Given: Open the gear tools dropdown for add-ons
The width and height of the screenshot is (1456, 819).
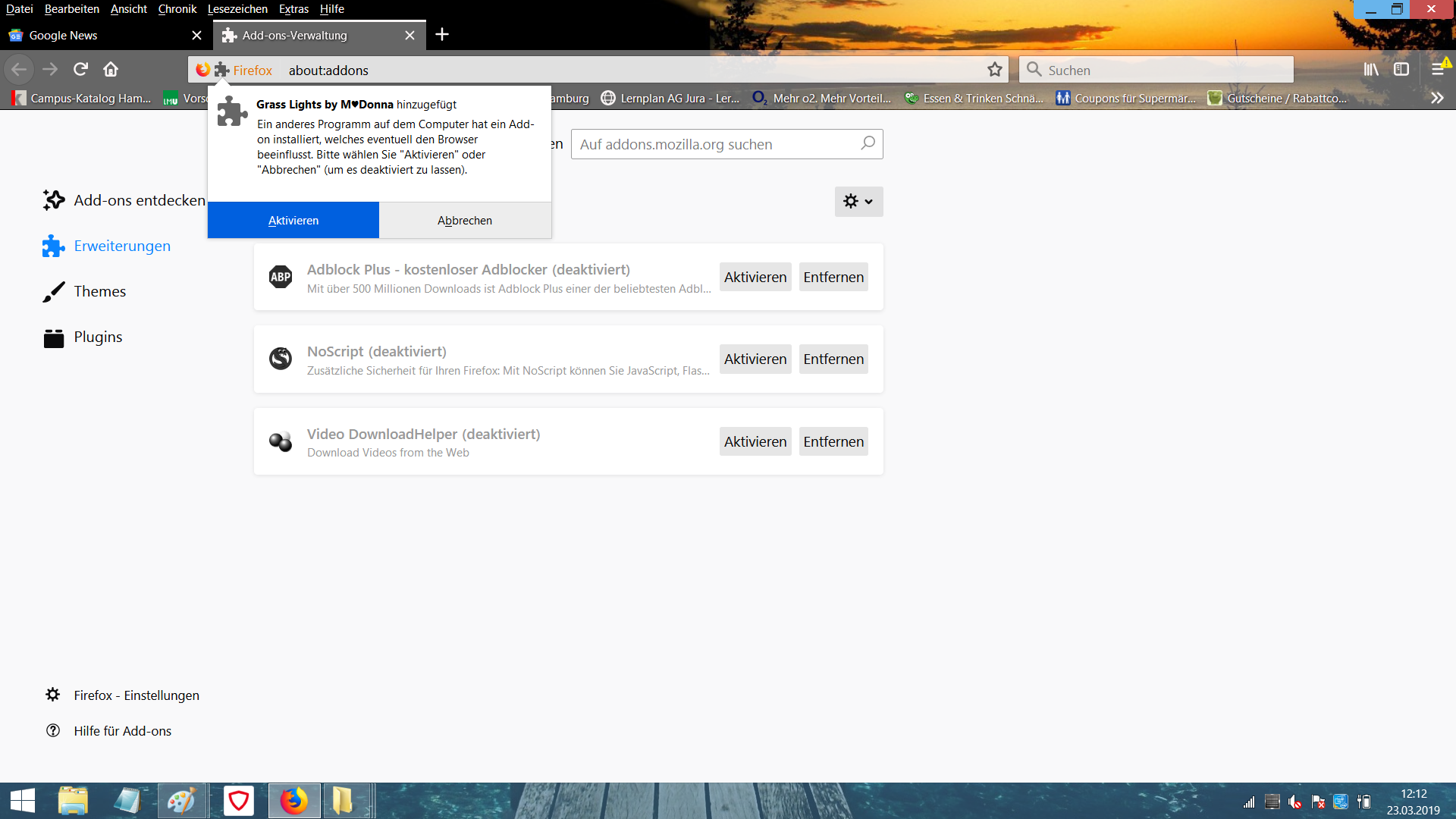Looking at the screenshot, I should pos(858,202).
